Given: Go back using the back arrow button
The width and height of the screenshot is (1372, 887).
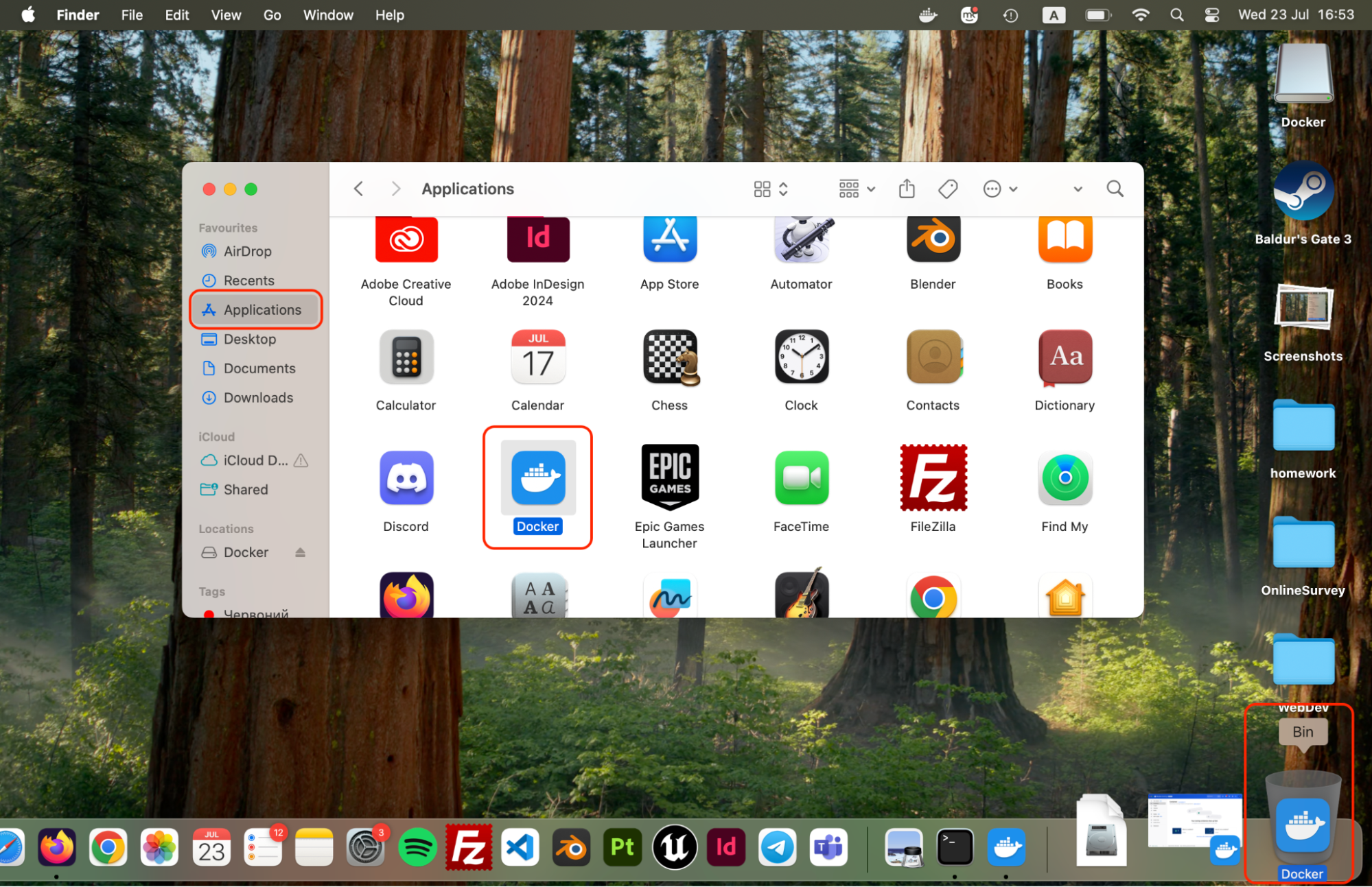Looking at the screenshot, I should click(358, 189).
